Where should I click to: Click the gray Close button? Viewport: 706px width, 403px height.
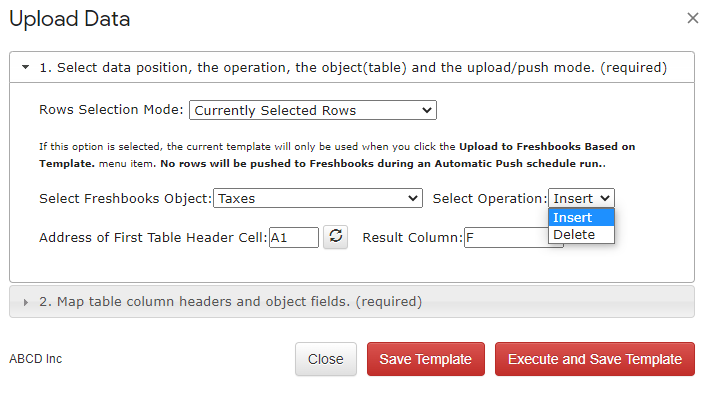pyautogui.click(x=326, y=359)
